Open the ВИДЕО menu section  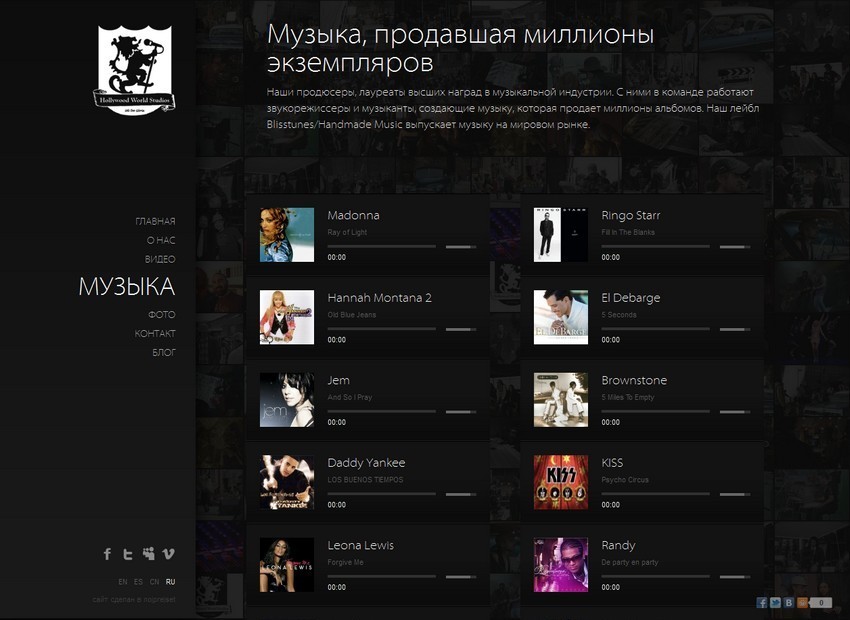(160, 259)
